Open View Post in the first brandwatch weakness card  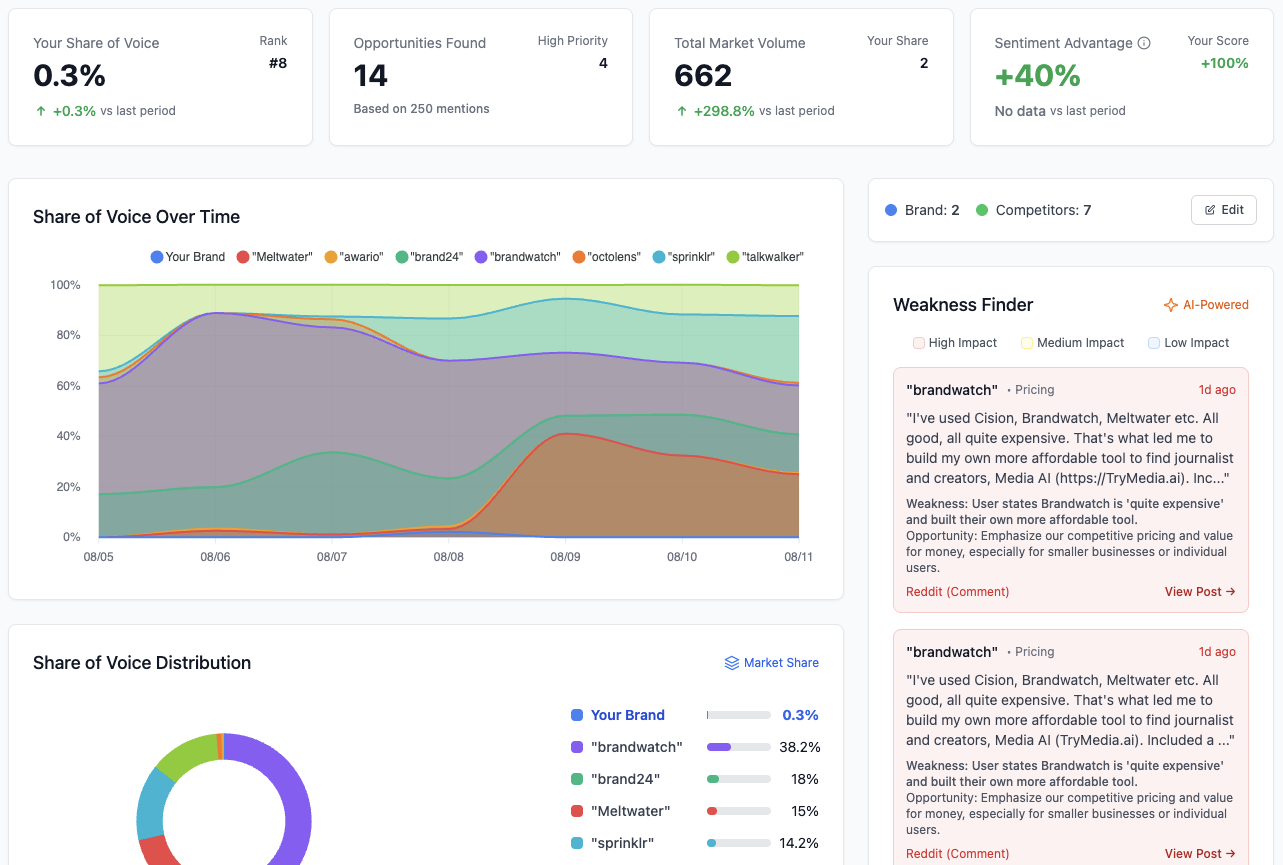(1199, 591)
